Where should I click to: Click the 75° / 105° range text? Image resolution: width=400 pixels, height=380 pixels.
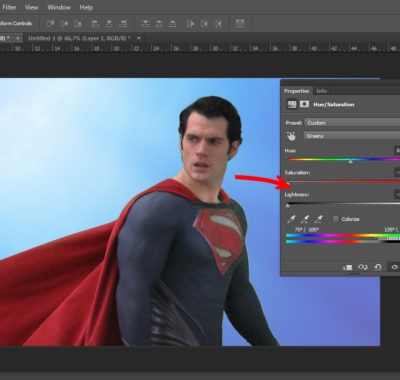306,230
